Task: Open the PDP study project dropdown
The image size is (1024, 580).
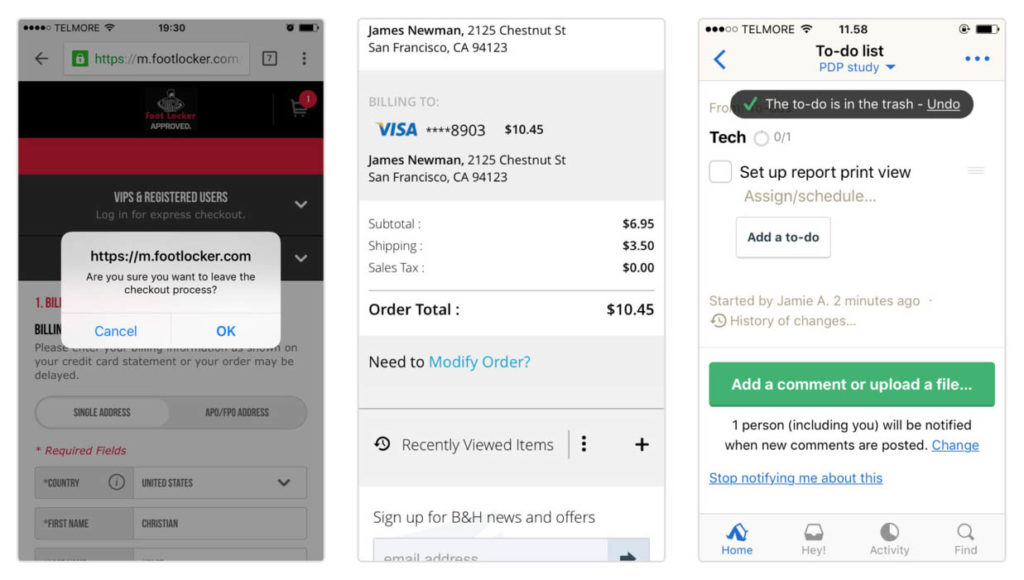Action: pyautogui.click(x=857, y=67)
